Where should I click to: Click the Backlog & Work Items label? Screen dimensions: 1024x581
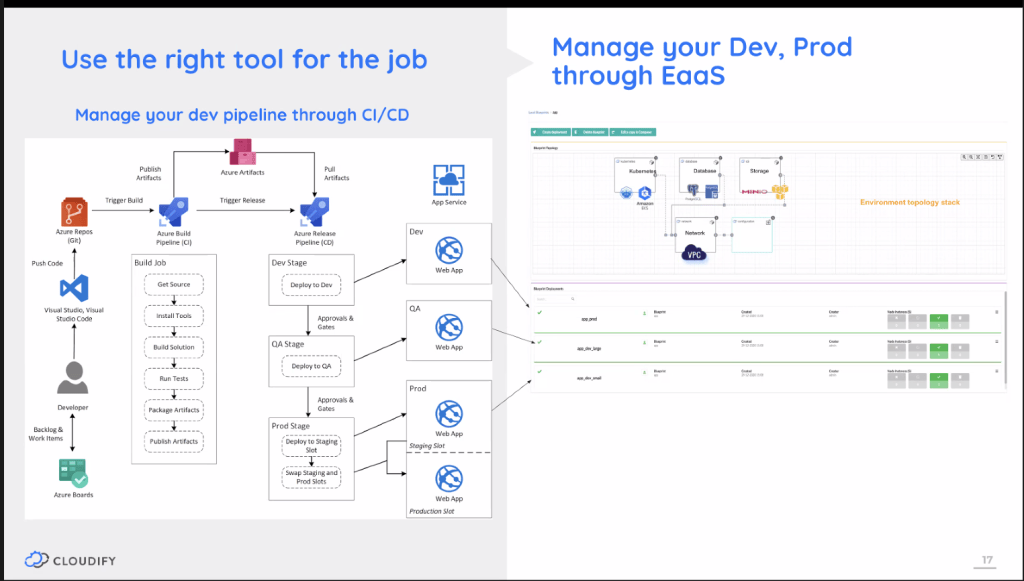coord(46,434)
